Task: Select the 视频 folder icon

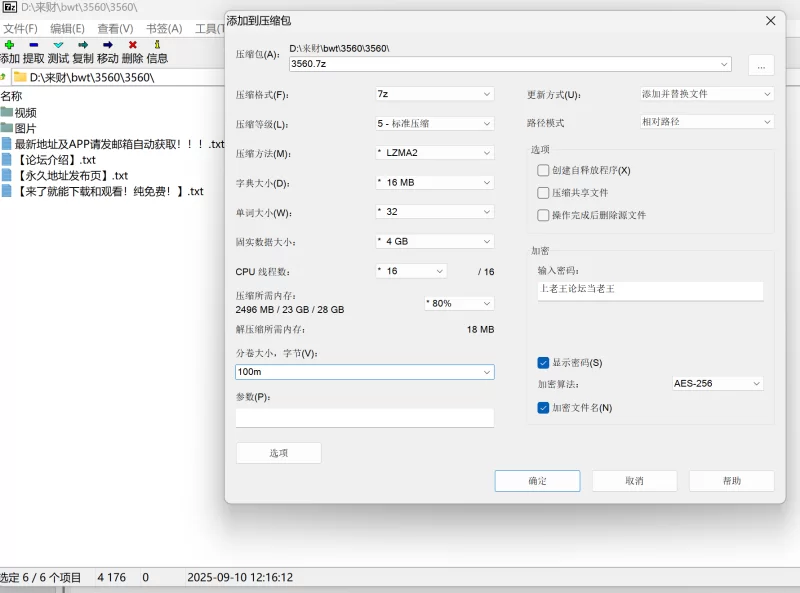Action: [x=7, y=112]
